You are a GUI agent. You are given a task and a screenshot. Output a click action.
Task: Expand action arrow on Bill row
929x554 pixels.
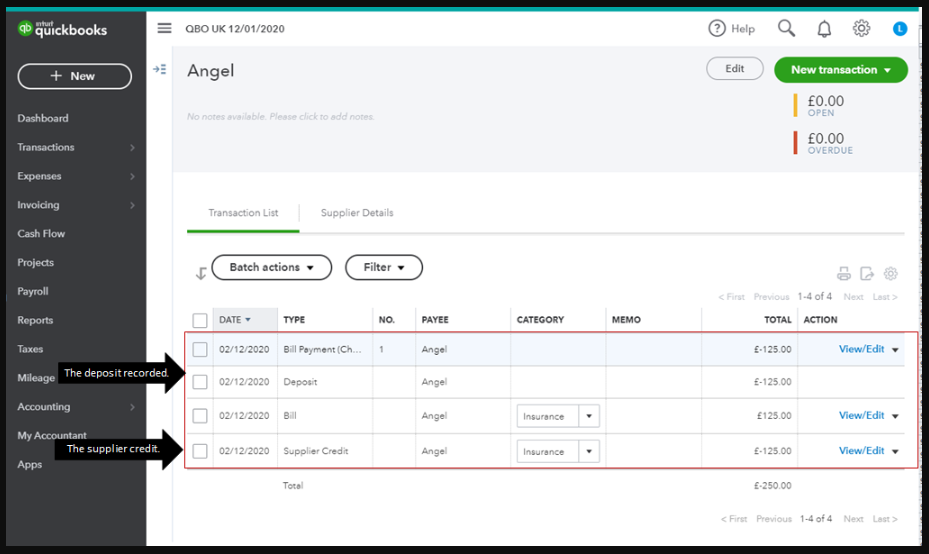pos(895,416)
